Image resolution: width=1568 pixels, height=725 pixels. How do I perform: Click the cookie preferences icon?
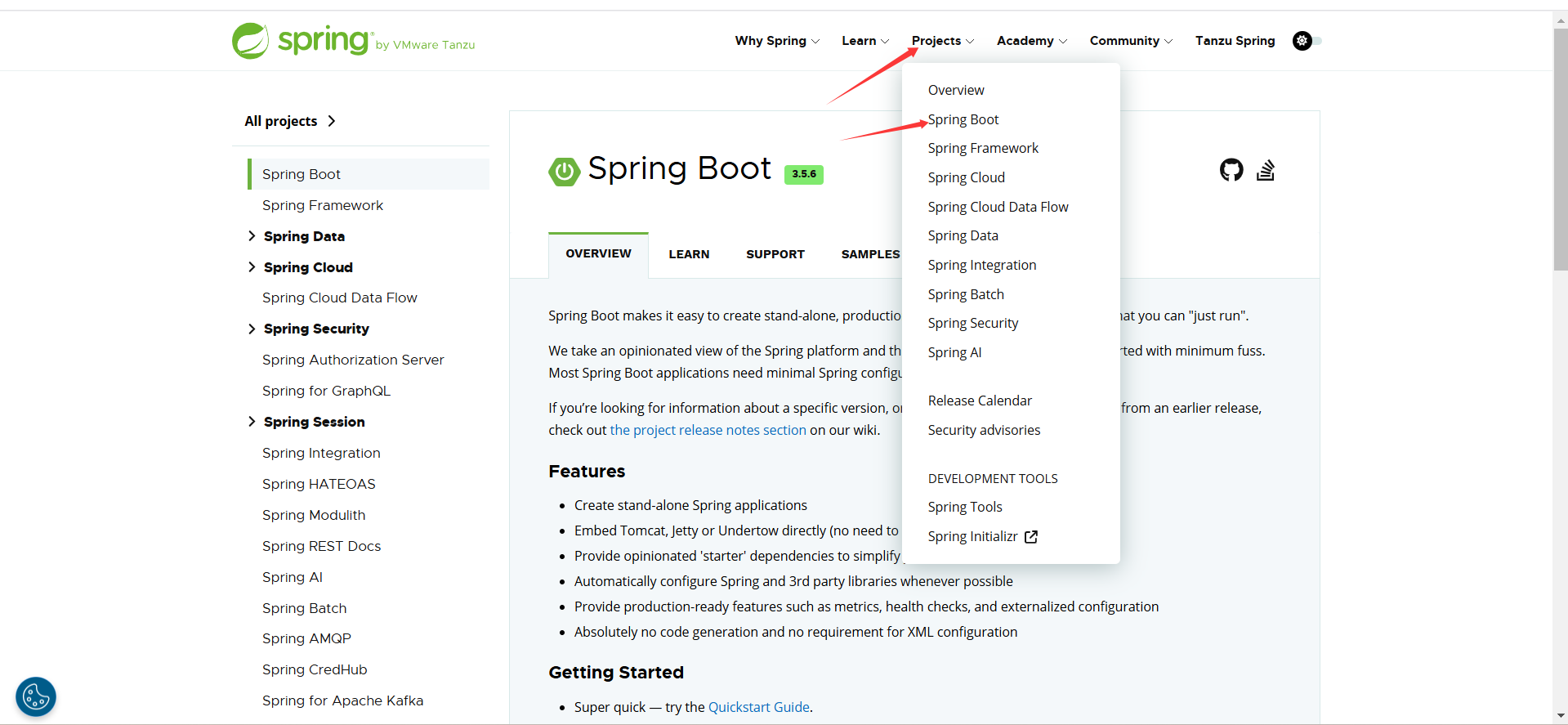36,697
